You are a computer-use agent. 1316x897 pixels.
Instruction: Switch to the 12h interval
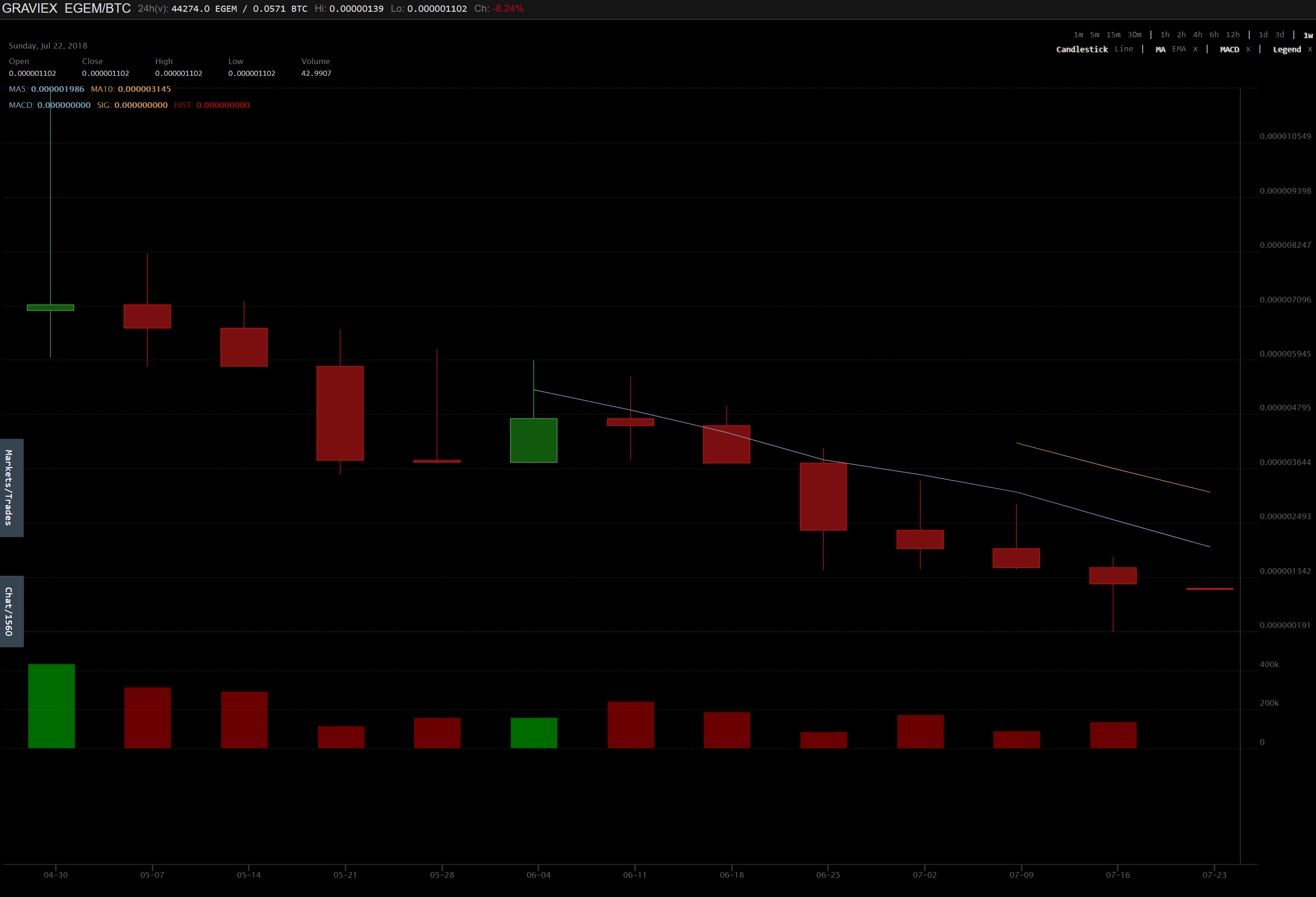pos(1232,34)
